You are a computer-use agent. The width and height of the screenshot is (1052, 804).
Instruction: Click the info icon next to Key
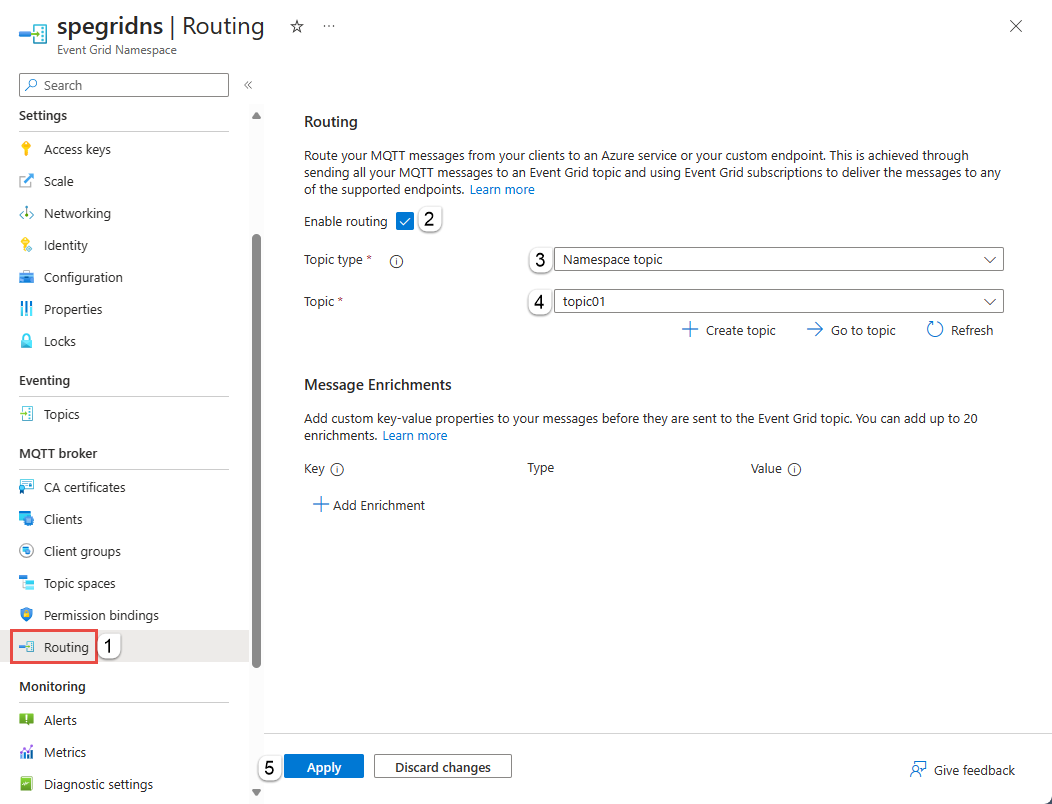[x=337, y=470]
